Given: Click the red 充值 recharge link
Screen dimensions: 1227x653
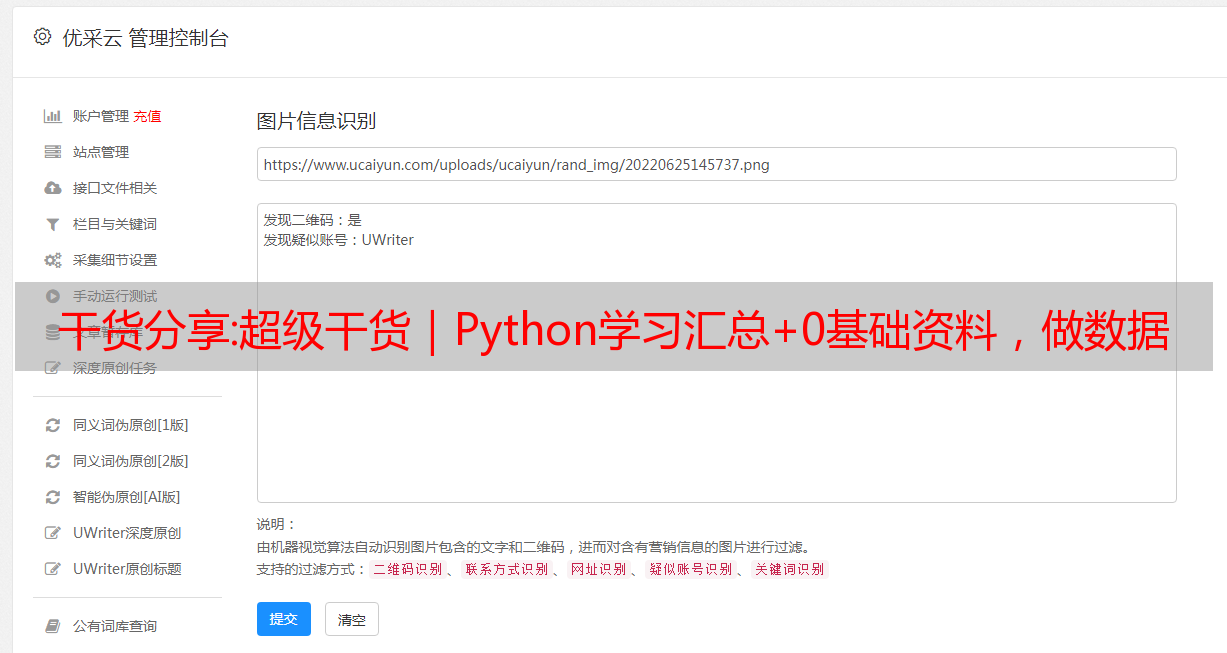Looking at the screenshot, I should (x=147, y=116).
